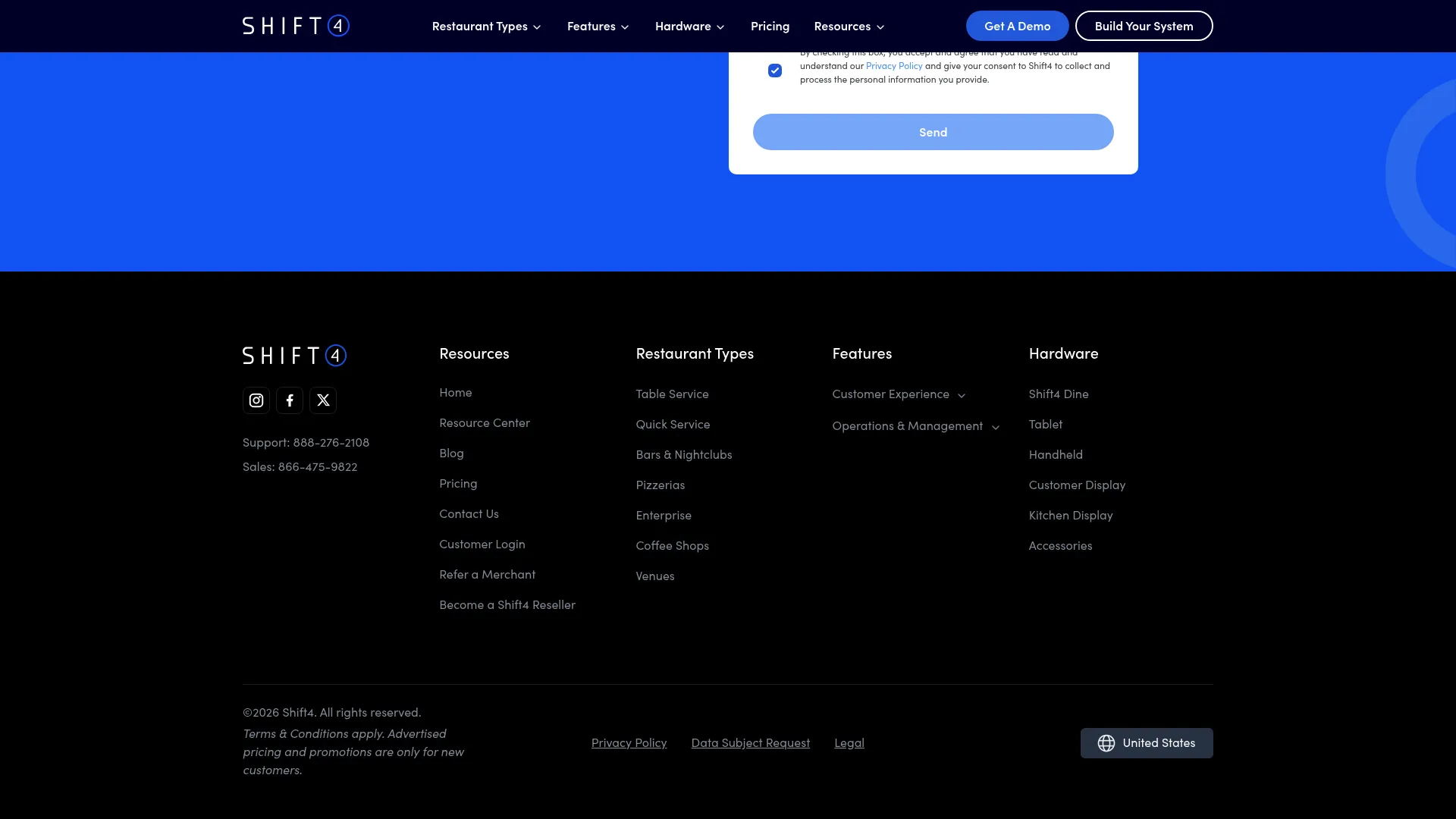Viewport: 1456px width, 819px height.
Task: Click Get A Demo button
Action: coord(1018,26)
